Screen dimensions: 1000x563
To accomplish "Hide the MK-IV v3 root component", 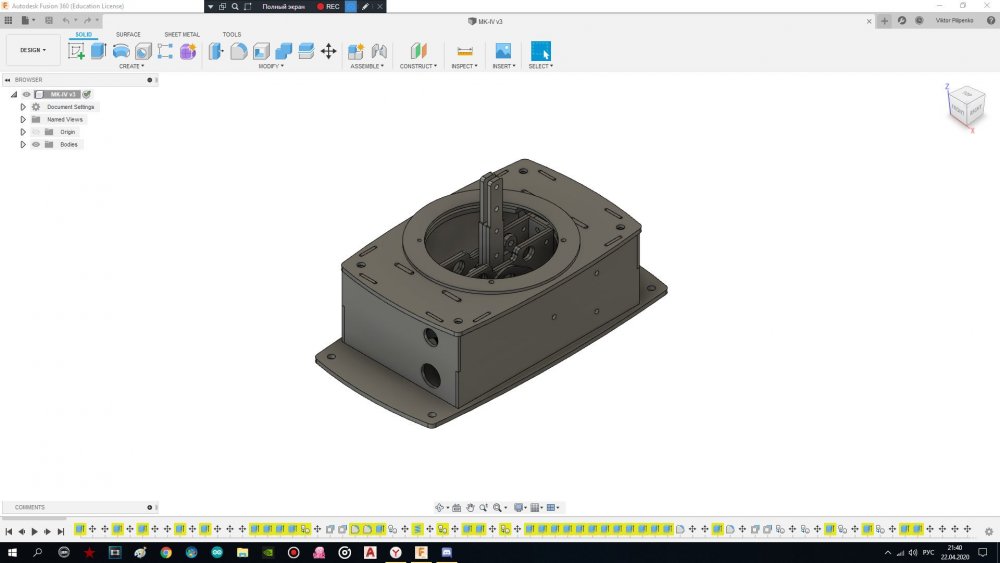I will coord(27,94).
